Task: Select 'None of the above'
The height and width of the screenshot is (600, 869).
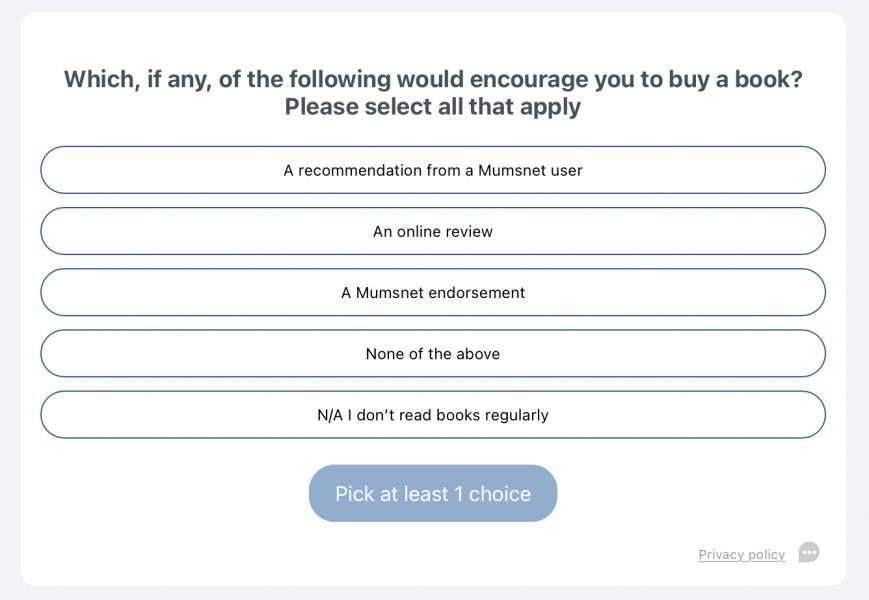Action: point(433,353)
